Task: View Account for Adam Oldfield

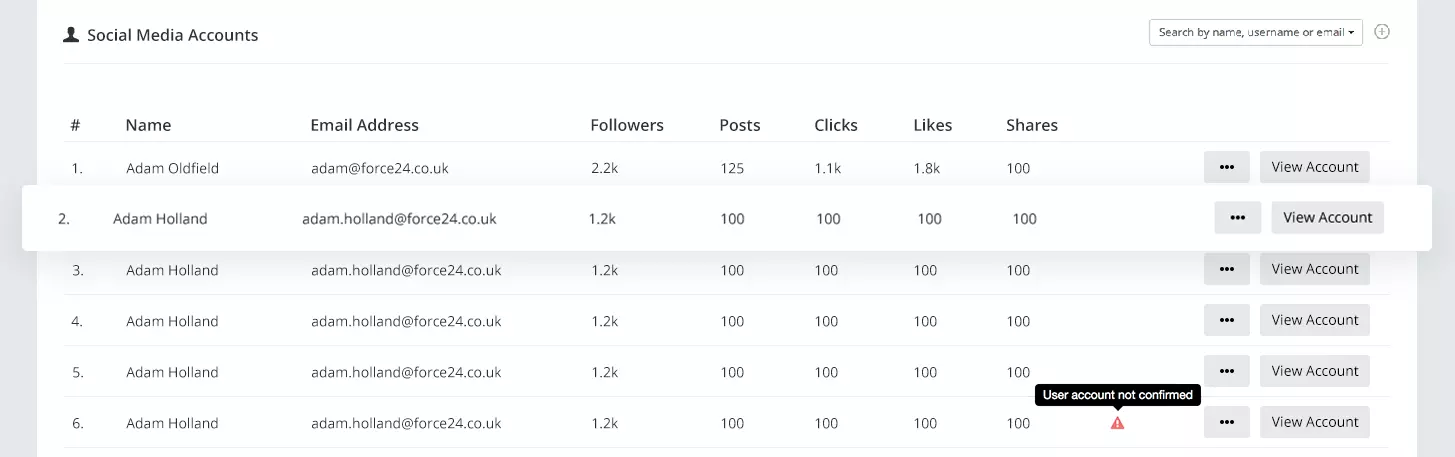Action: [x=1315, y=167]
